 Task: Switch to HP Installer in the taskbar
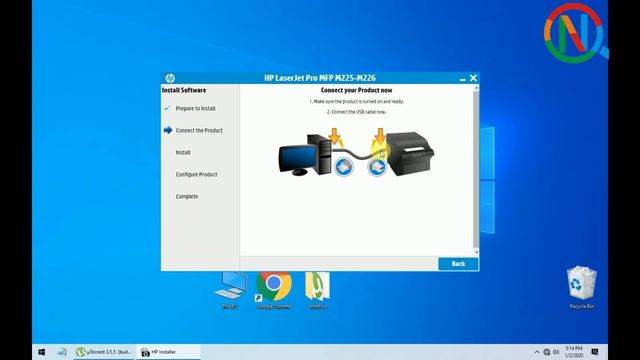168,352
